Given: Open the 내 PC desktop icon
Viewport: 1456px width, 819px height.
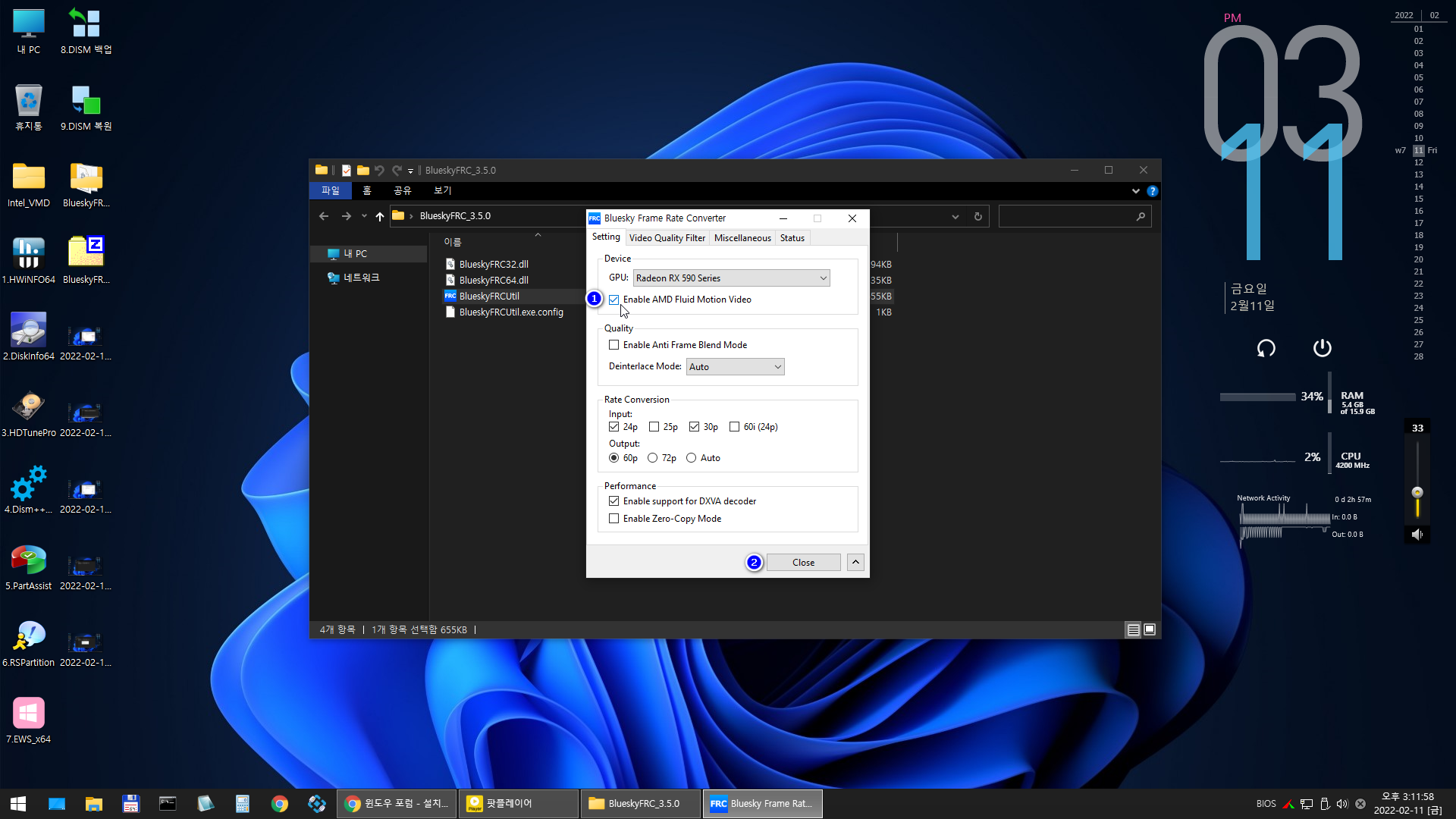Looking at the screenshot, I should click(29, 32).
